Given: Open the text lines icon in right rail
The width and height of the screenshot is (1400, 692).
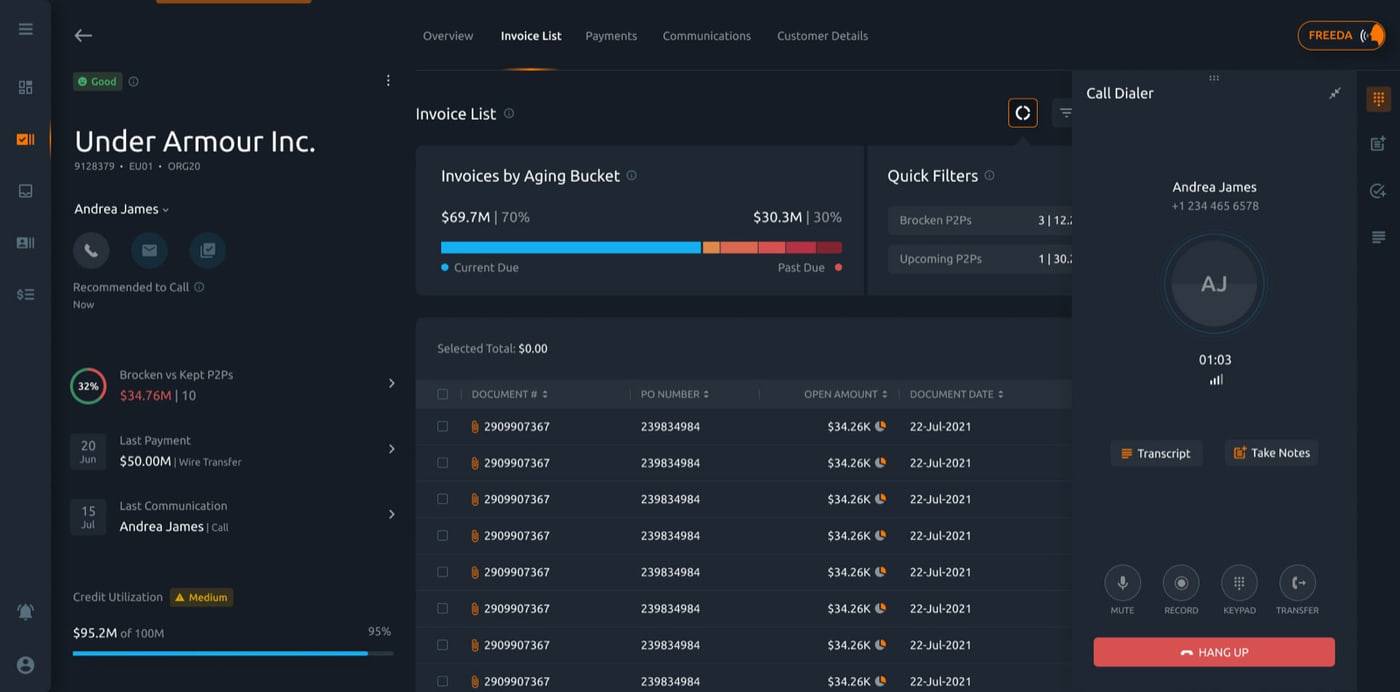Looking at the screenshot, I should [1378, 237].
